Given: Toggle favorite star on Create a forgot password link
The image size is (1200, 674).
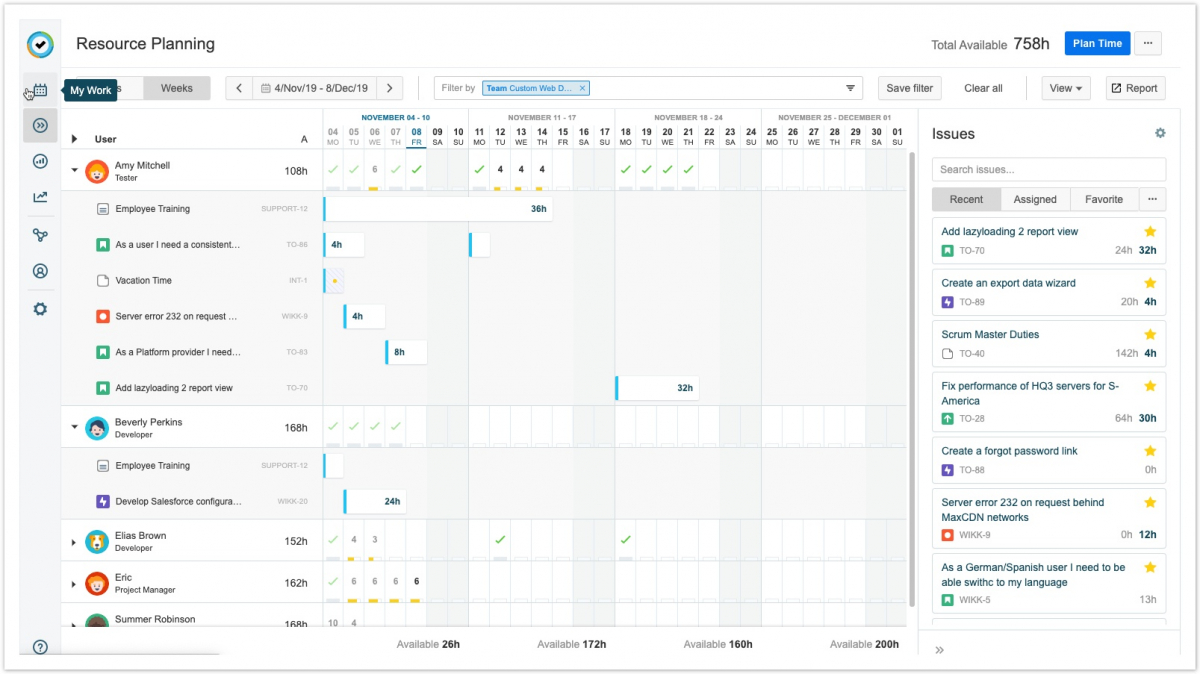Looking at the screenshot, I should pyautogui.click(x=1150, y=451).
